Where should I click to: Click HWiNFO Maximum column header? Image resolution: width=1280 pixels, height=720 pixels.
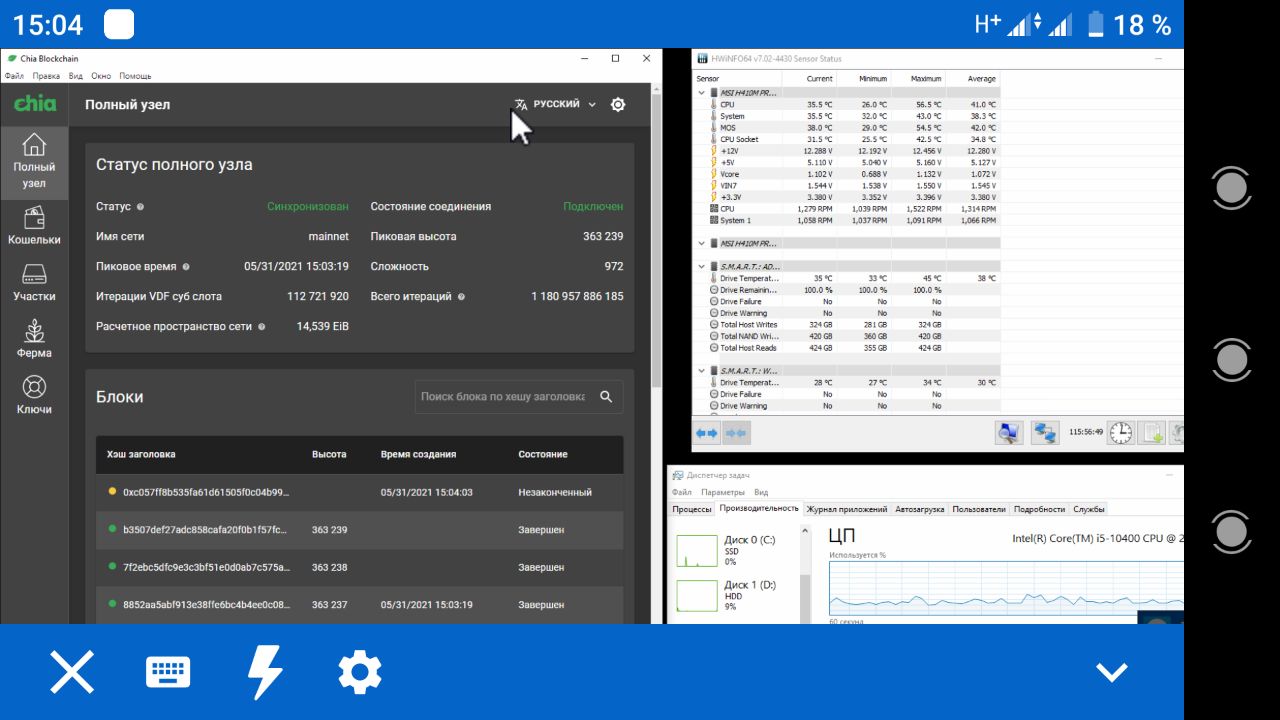[x=926, y=78]
